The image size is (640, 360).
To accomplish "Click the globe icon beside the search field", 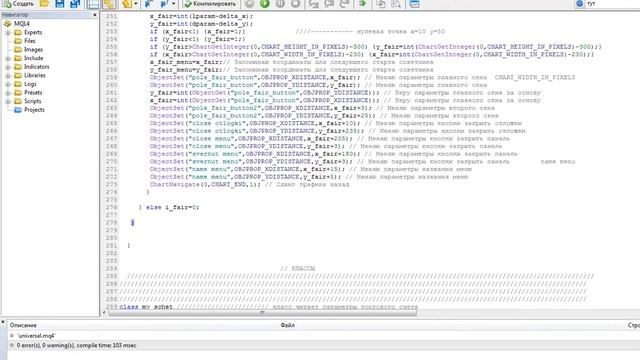I will tap(580, 4).
